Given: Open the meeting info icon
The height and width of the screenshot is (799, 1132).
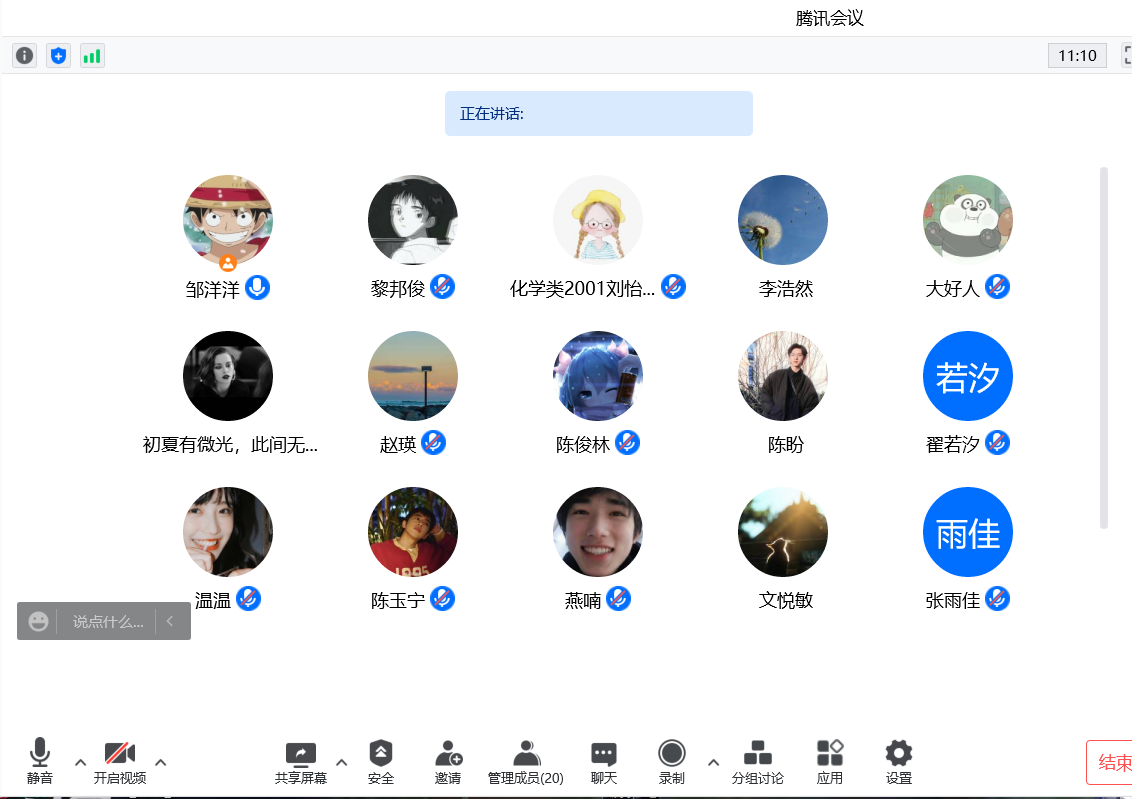Looking at the screenshot, I should coord(25,56).
